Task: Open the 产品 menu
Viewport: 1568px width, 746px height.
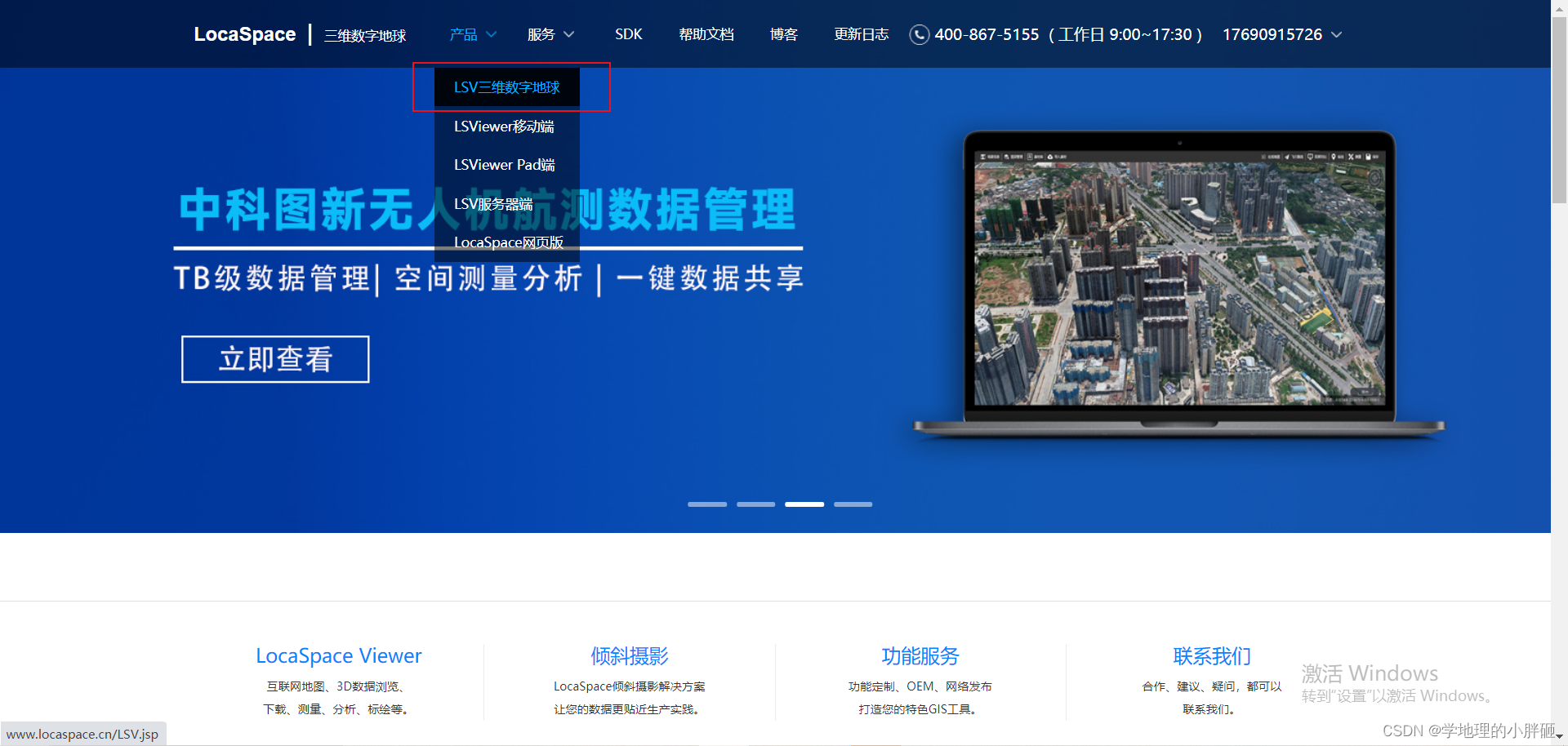Action: (x=463, y=34)
